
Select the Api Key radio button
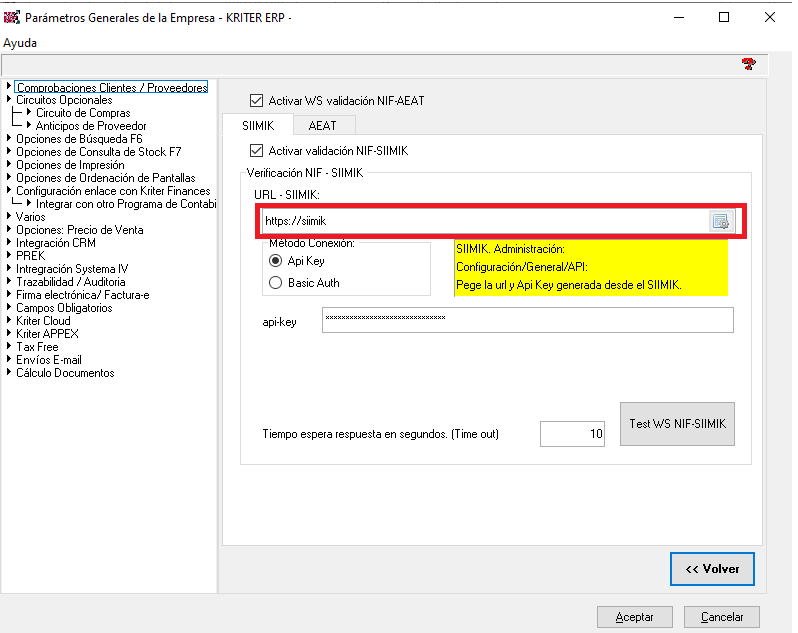point(276,260)
